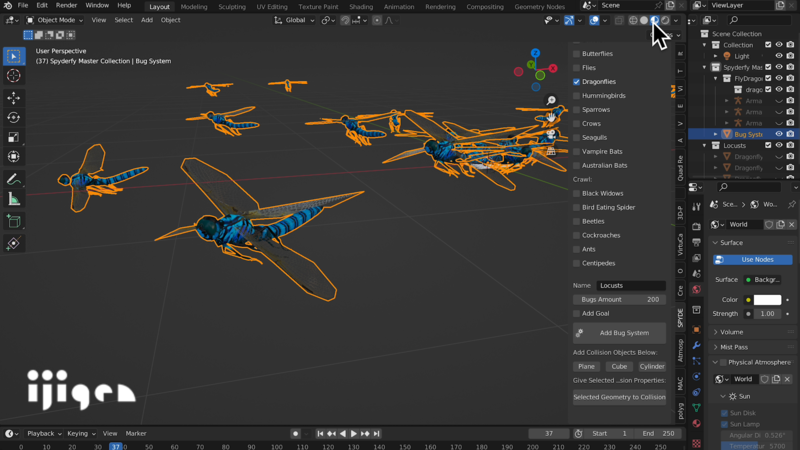
Task: Expand the Volume panel
Action: point(715,332)
